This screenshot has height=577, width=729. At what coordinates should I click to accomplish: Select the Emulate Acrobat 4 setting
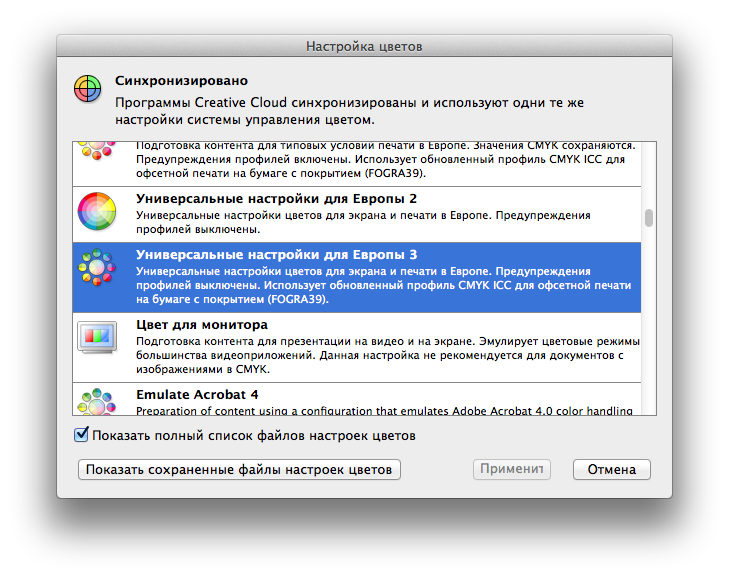(357, 399)
